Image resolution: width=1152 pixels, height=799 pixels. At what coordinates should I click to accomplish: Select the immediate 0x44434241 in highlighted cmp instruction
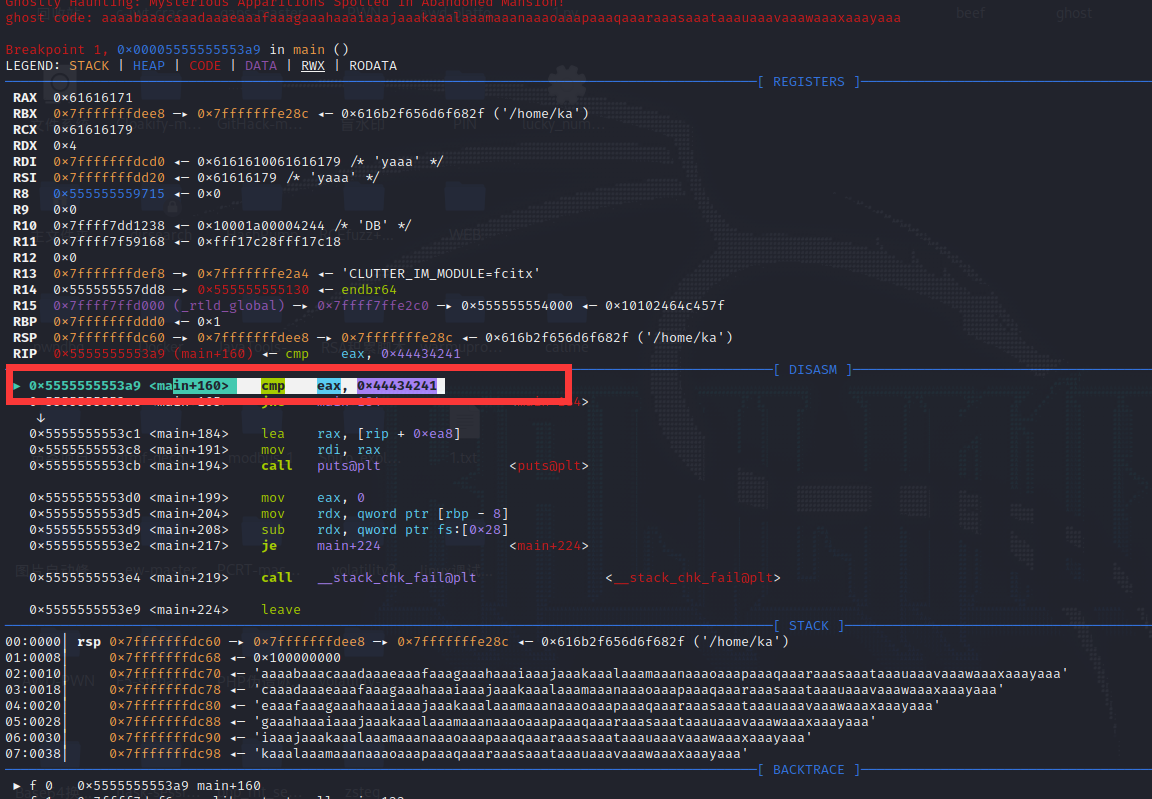[x=397, y=386]
